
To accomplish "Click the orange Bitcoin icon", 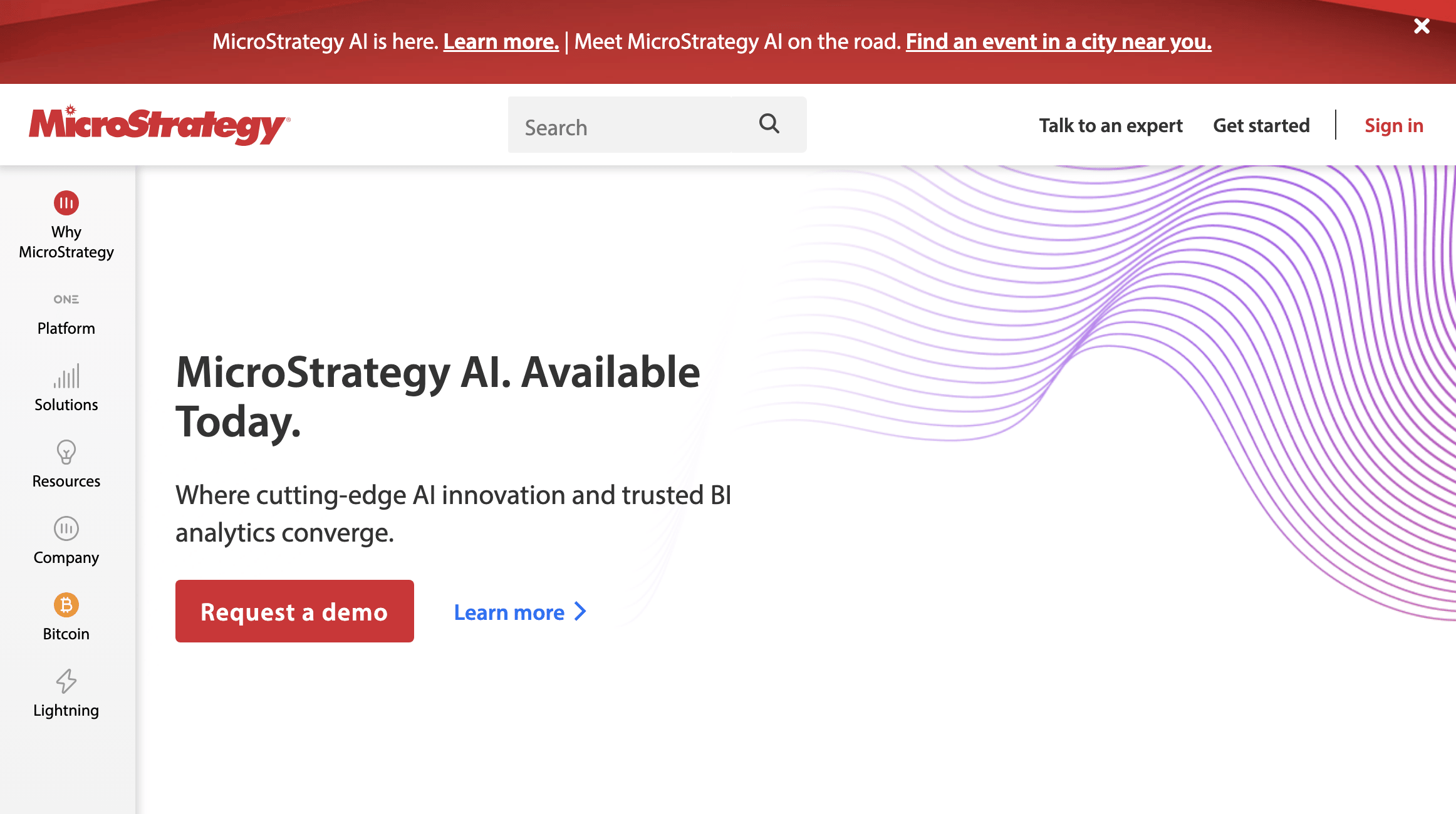I will click(x=66, y=605).
